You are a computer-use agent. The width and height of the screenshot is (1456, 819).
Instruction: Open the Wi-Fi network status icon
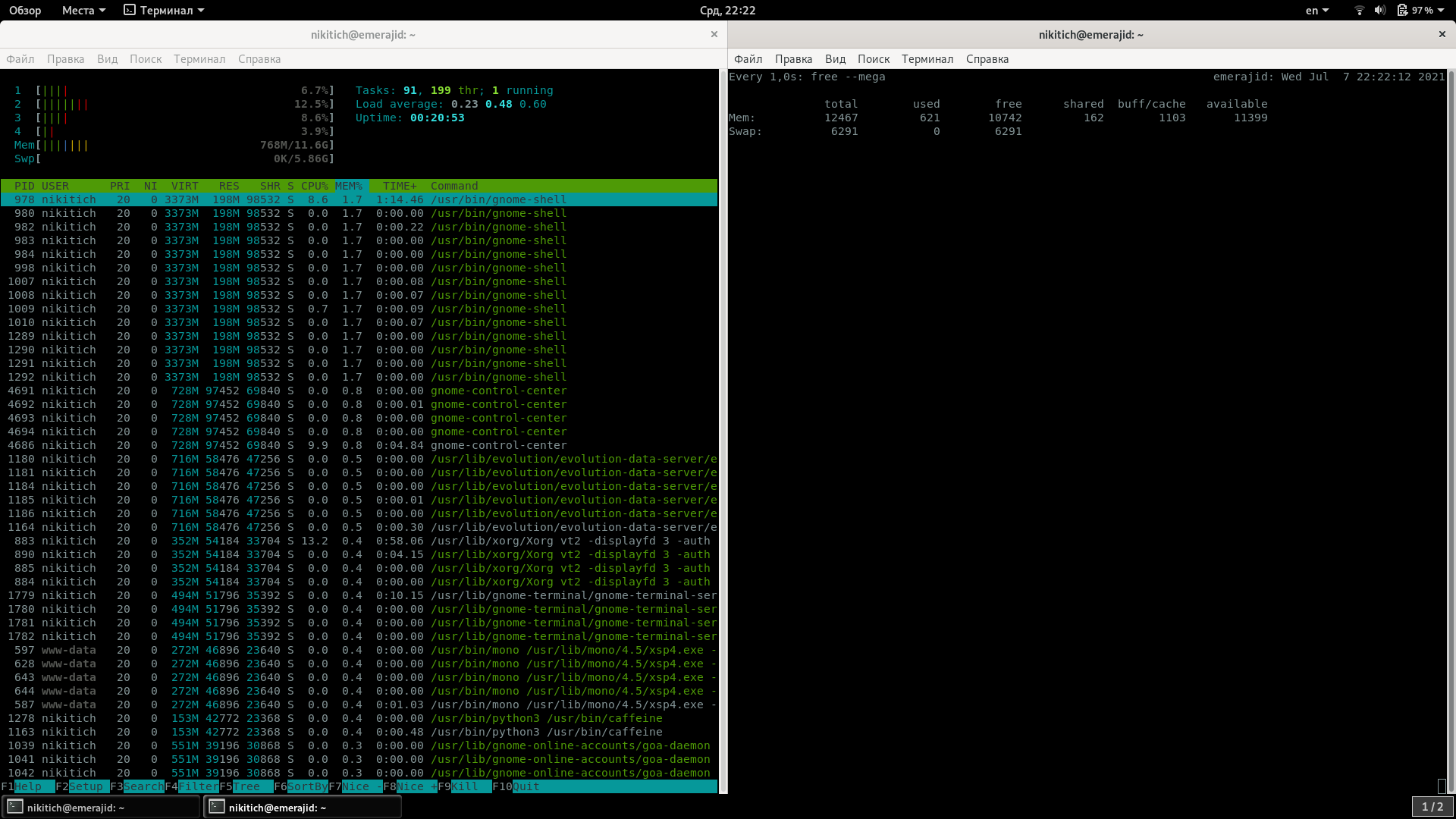point(1359,11)
